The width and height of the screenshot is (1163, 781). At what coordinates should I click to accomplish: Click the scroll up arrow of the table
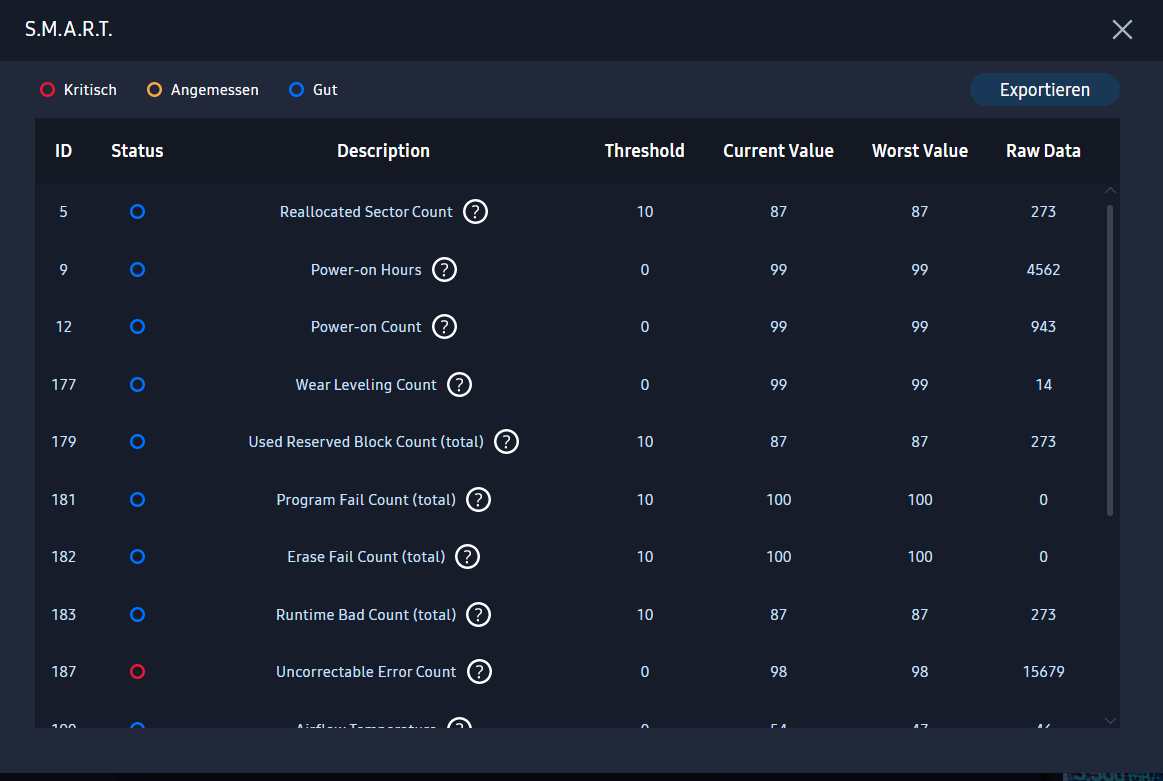click(x=1110, y=191)
